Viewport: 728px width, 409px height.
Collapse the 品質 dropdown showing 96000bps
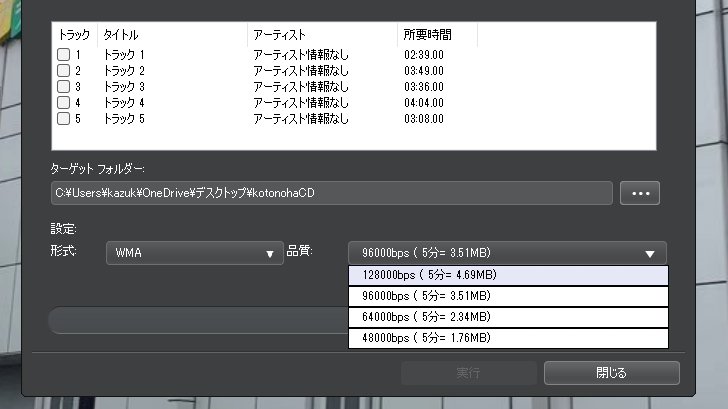pos(507,253)
